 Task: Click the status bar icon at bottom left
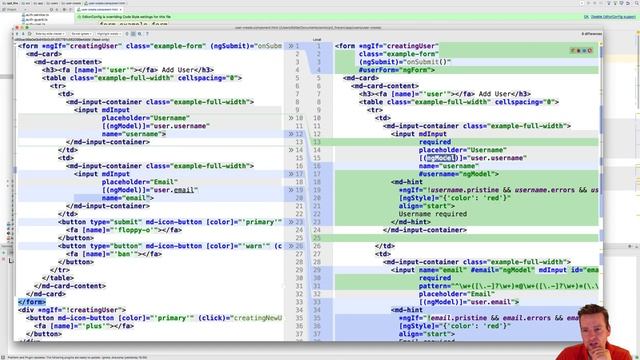point(4,358)
